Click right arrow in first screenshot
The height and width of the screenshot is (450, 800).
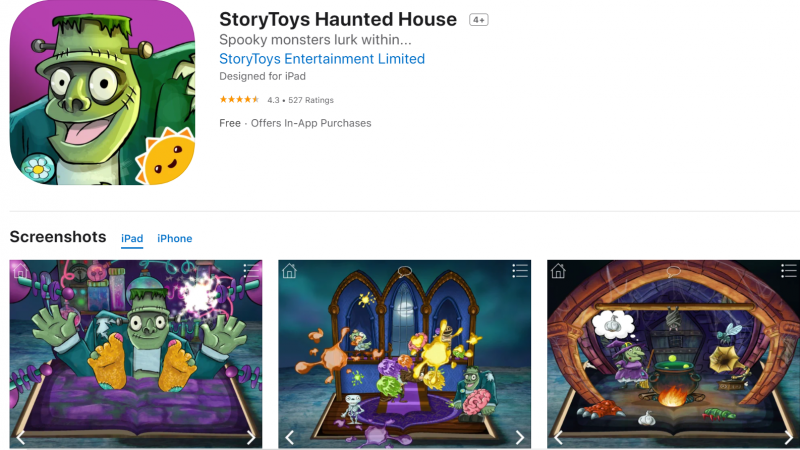pyautogui.click(x=251, y=437)
